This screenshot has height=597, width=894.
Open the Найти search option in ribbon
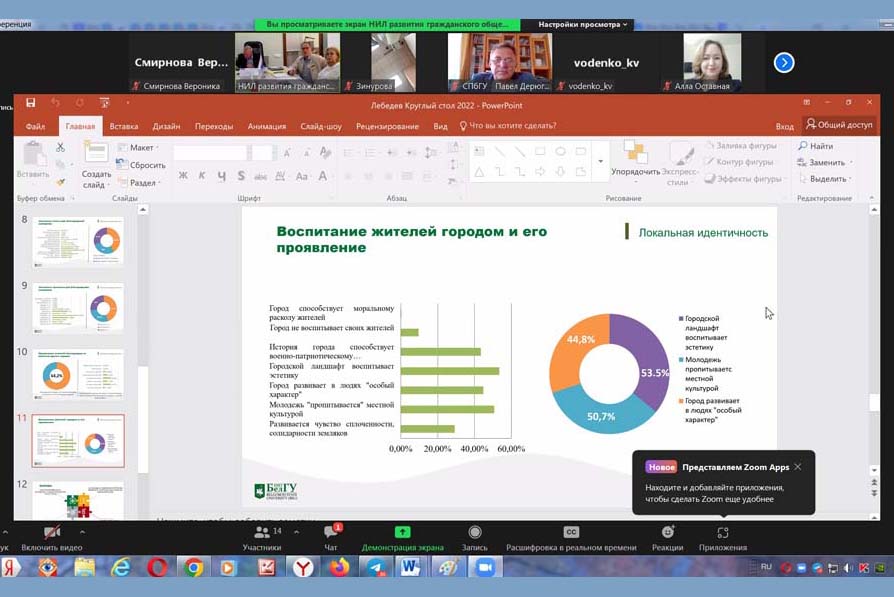(x=815, y=146)
